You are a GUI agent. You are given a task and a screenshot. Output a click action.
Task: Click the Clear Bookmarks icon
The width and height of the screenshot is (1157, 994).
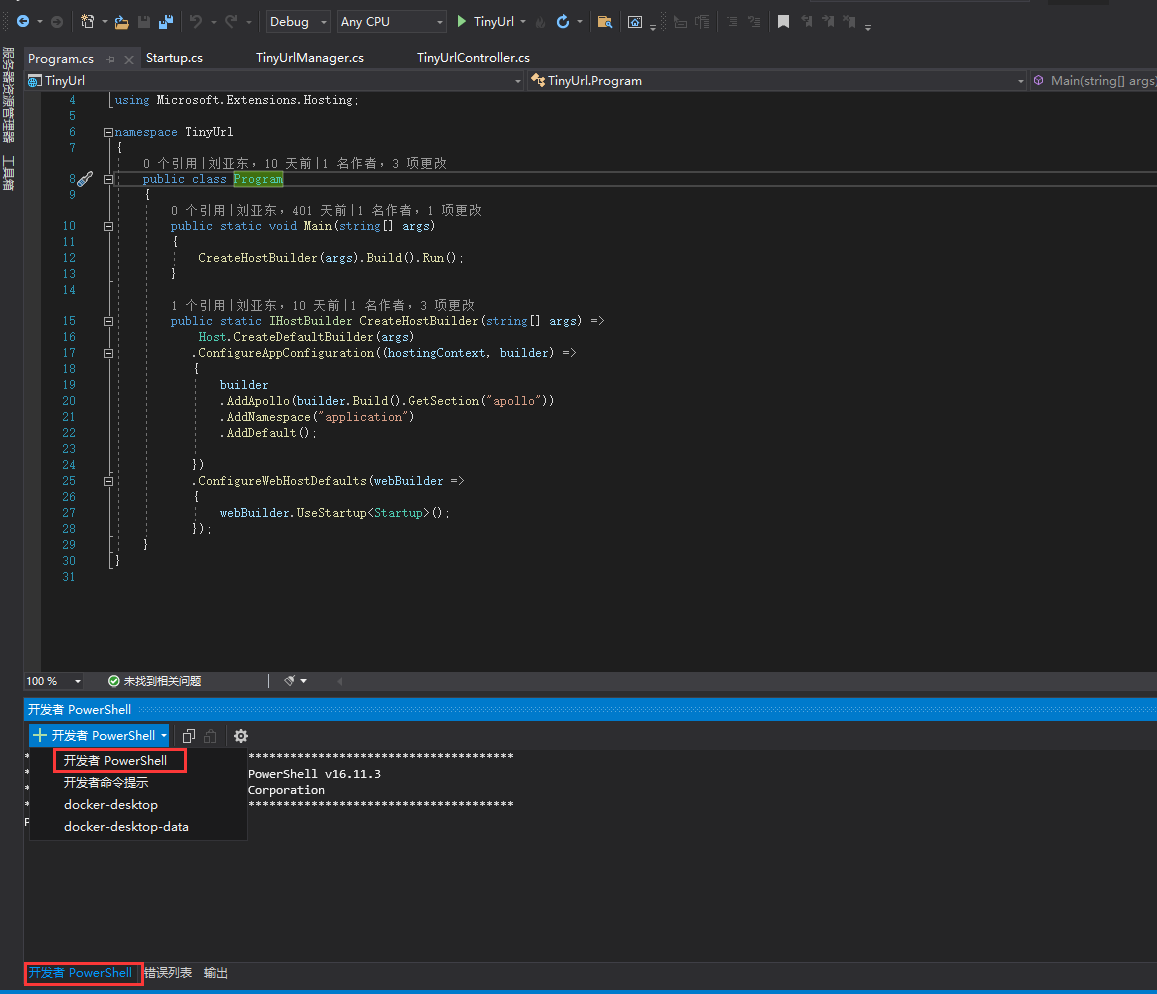coord(850,21)
